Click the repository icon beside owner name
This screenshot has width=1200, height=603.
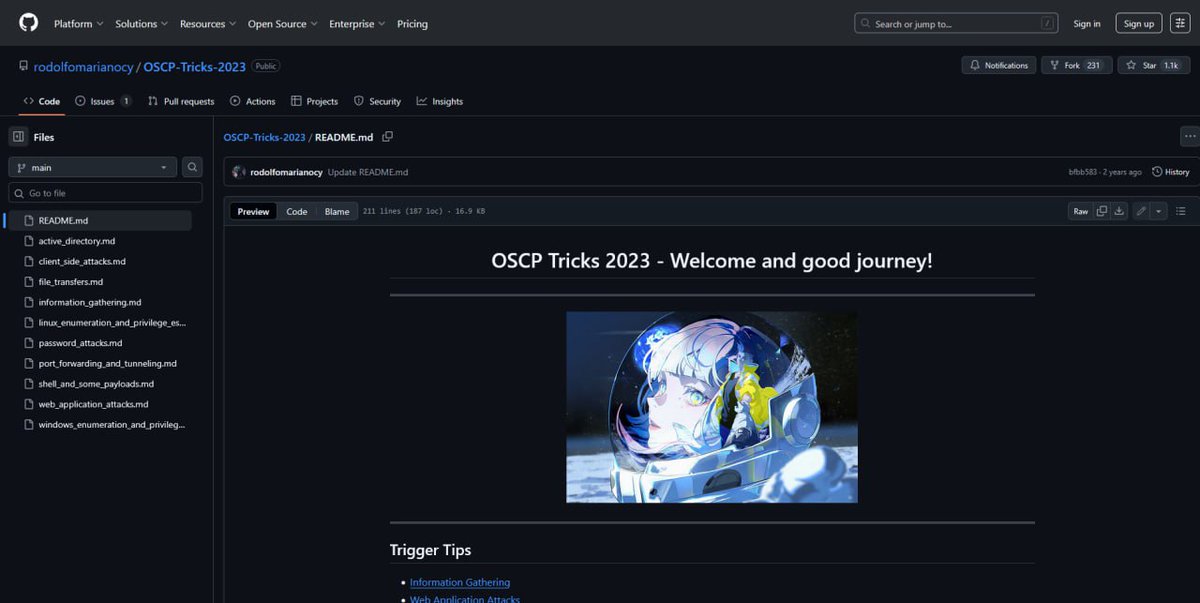point(24,66)
